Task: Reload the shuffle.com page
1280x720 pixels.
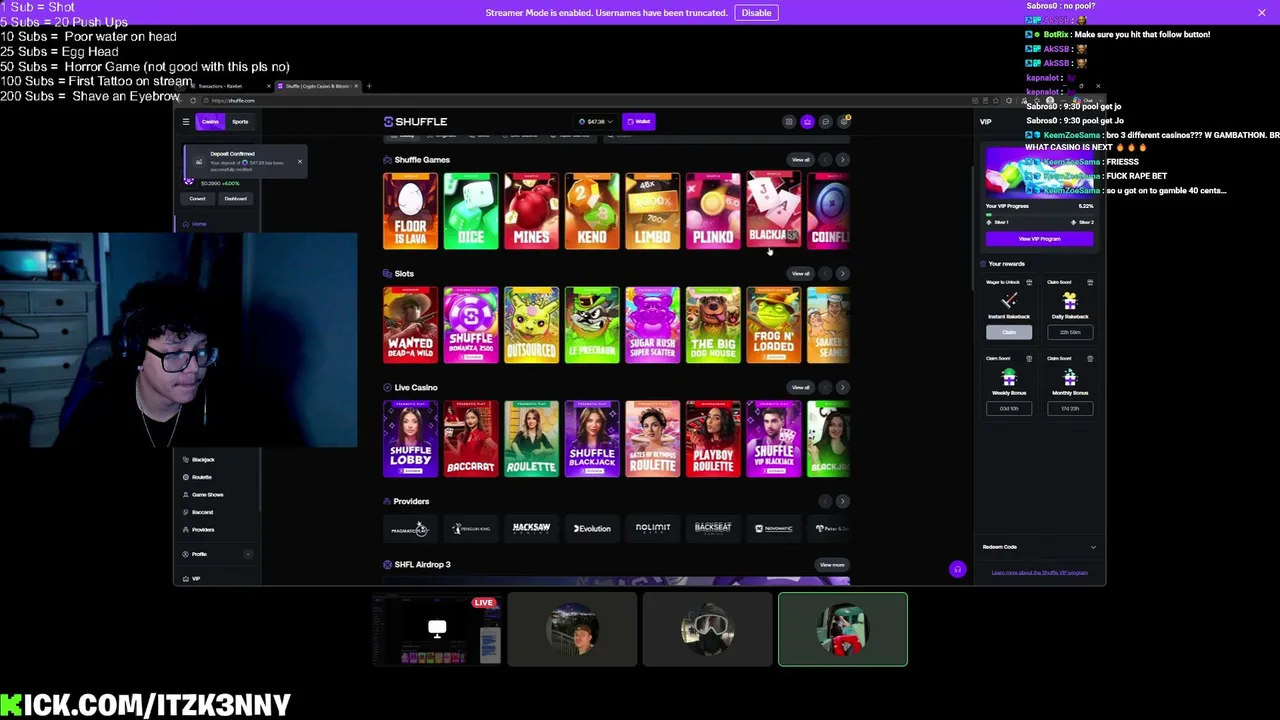Action: click(x=193, y=100)
